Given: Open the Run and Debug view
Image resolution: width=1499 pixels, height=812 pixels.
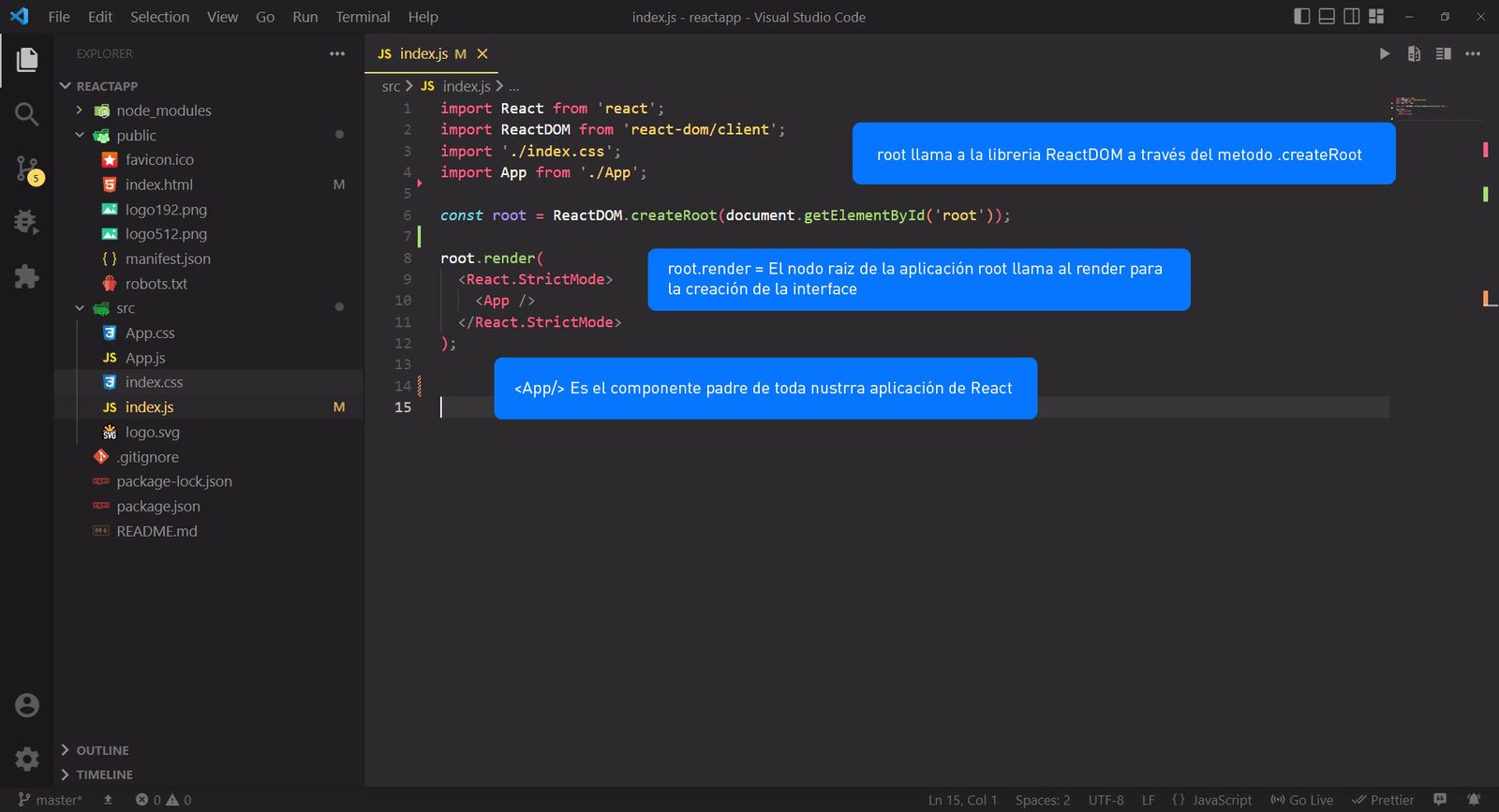Looking at the screenshot, I should coord(27,222).
